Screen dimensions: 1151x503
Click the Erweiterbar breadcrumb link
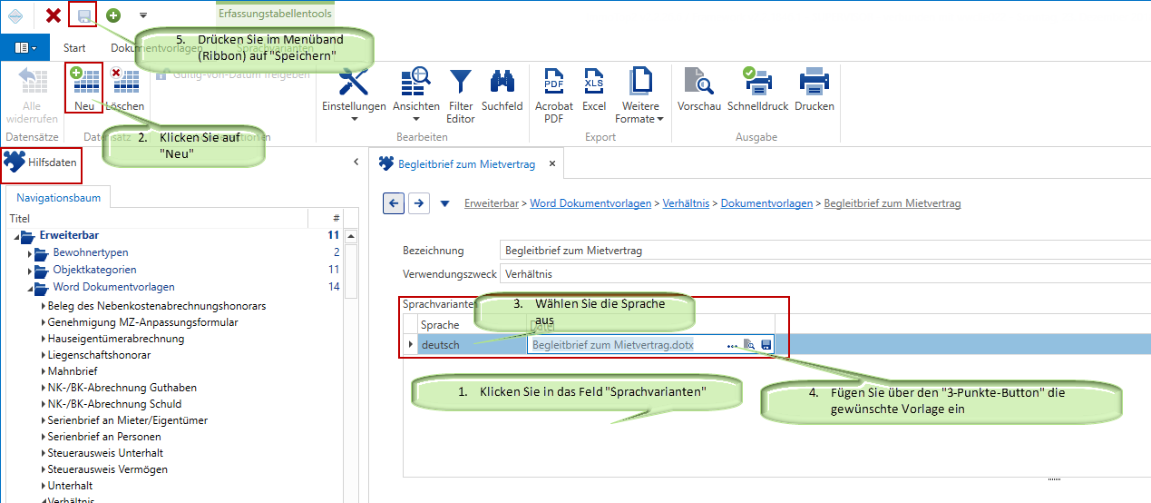click(493, 203)
